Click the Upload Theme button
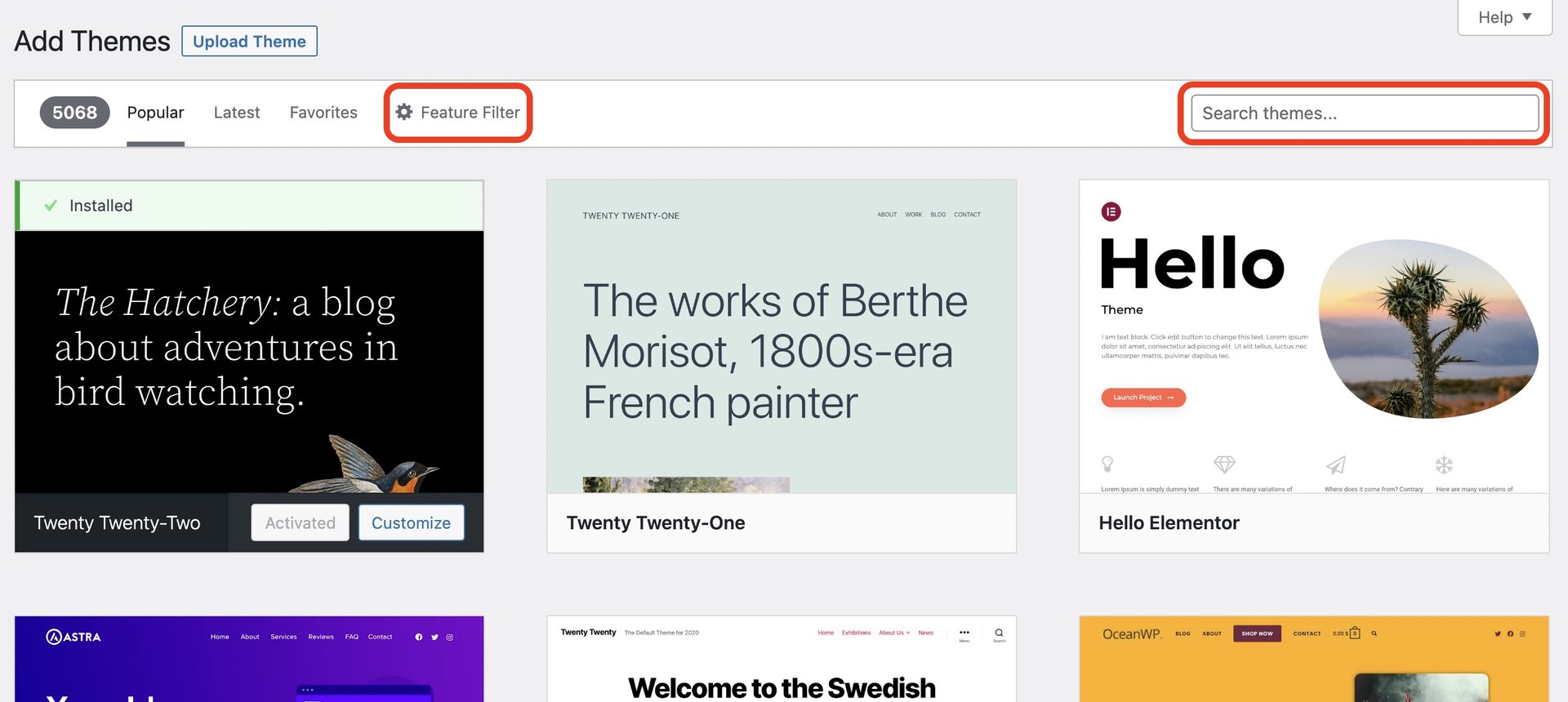The image size is (1568, 702). [249, 42]
